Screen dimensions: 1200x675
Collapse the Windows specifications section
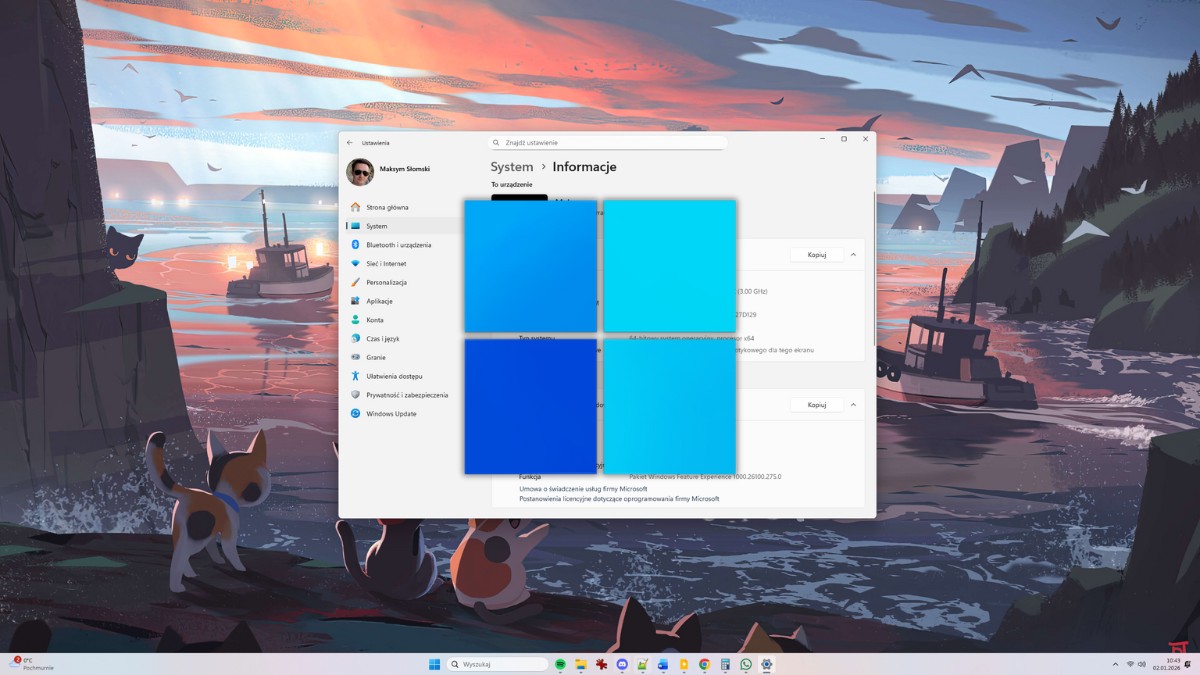(853, 404)
